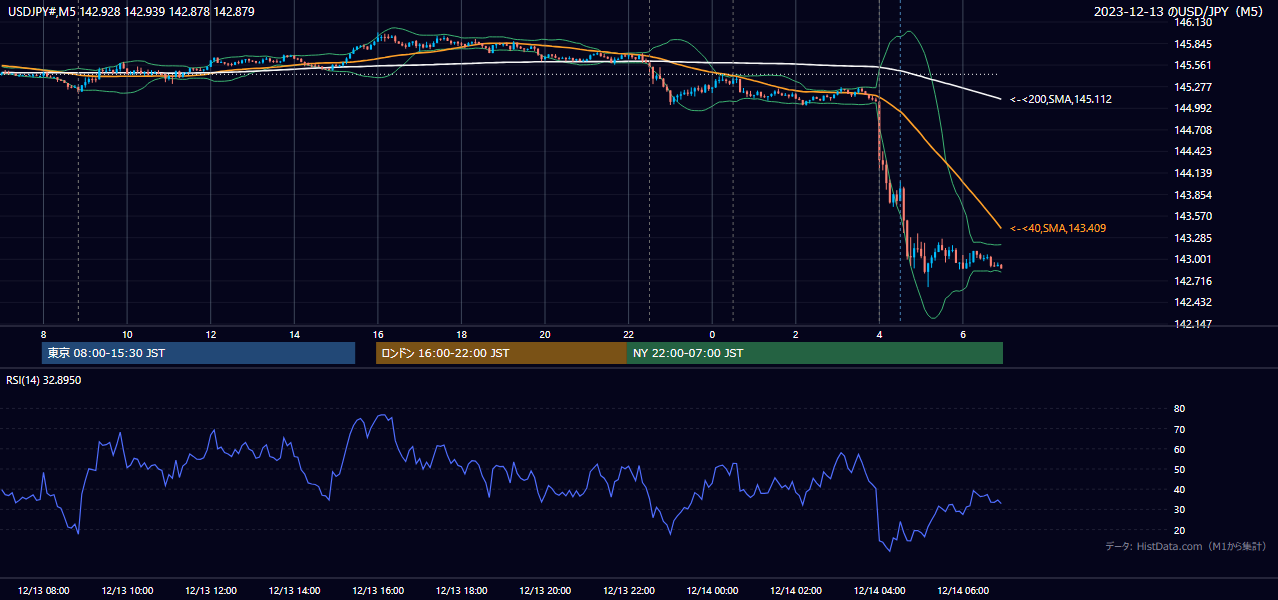Click price axis value 142.147
Image resolution: width=1278 pixels, height=600 pixels.
1194,324
